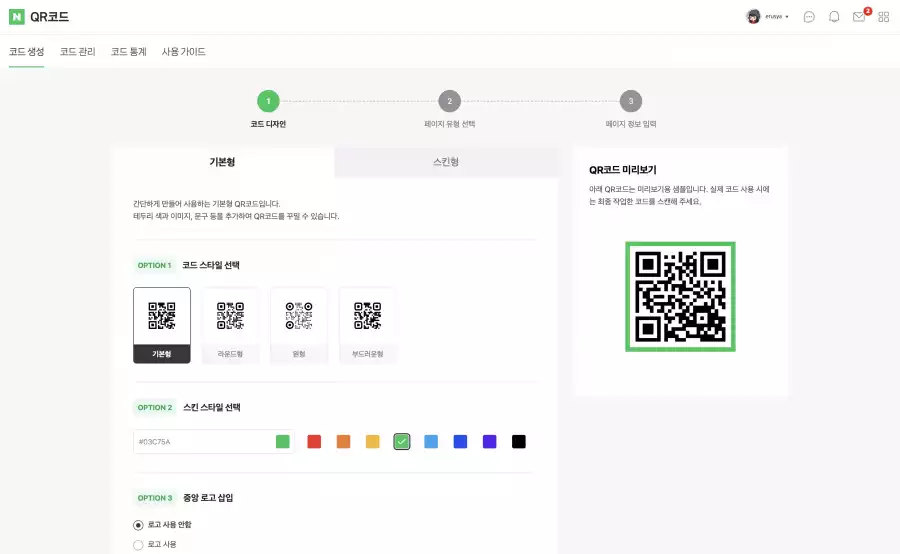This screenshot has height=554, width=900.
Task: Click the QR코드 title in header
Action: point(49,17)
